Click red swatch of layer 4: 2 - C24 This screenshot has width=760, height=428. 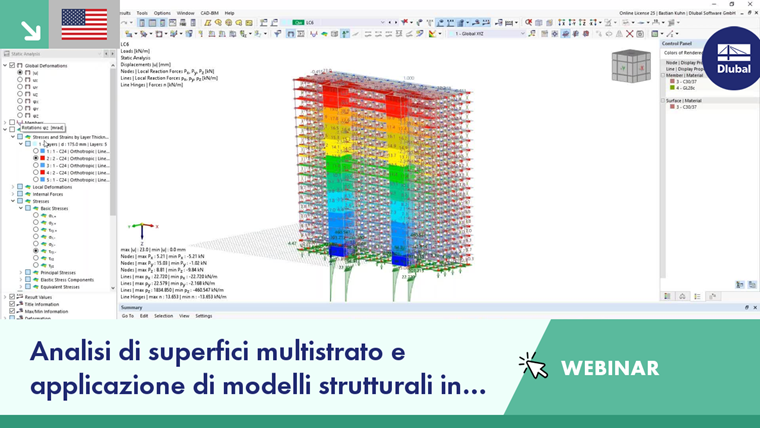pos(43,173)
